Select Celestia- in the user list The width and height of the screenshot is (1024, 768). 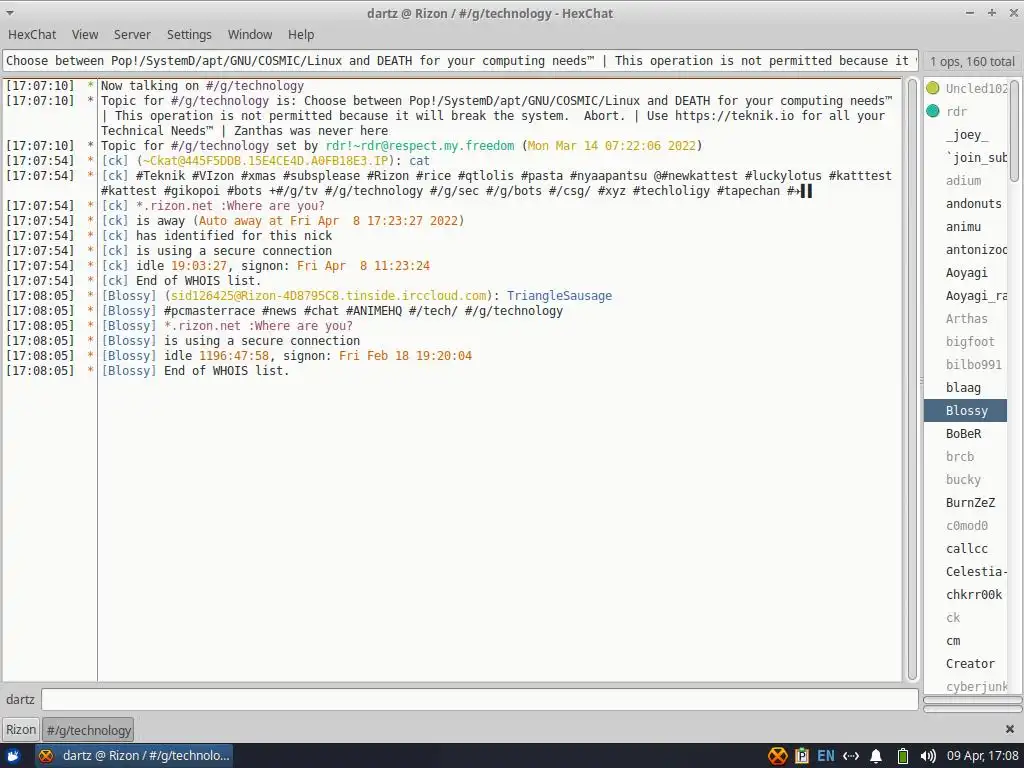coord(966,571)
